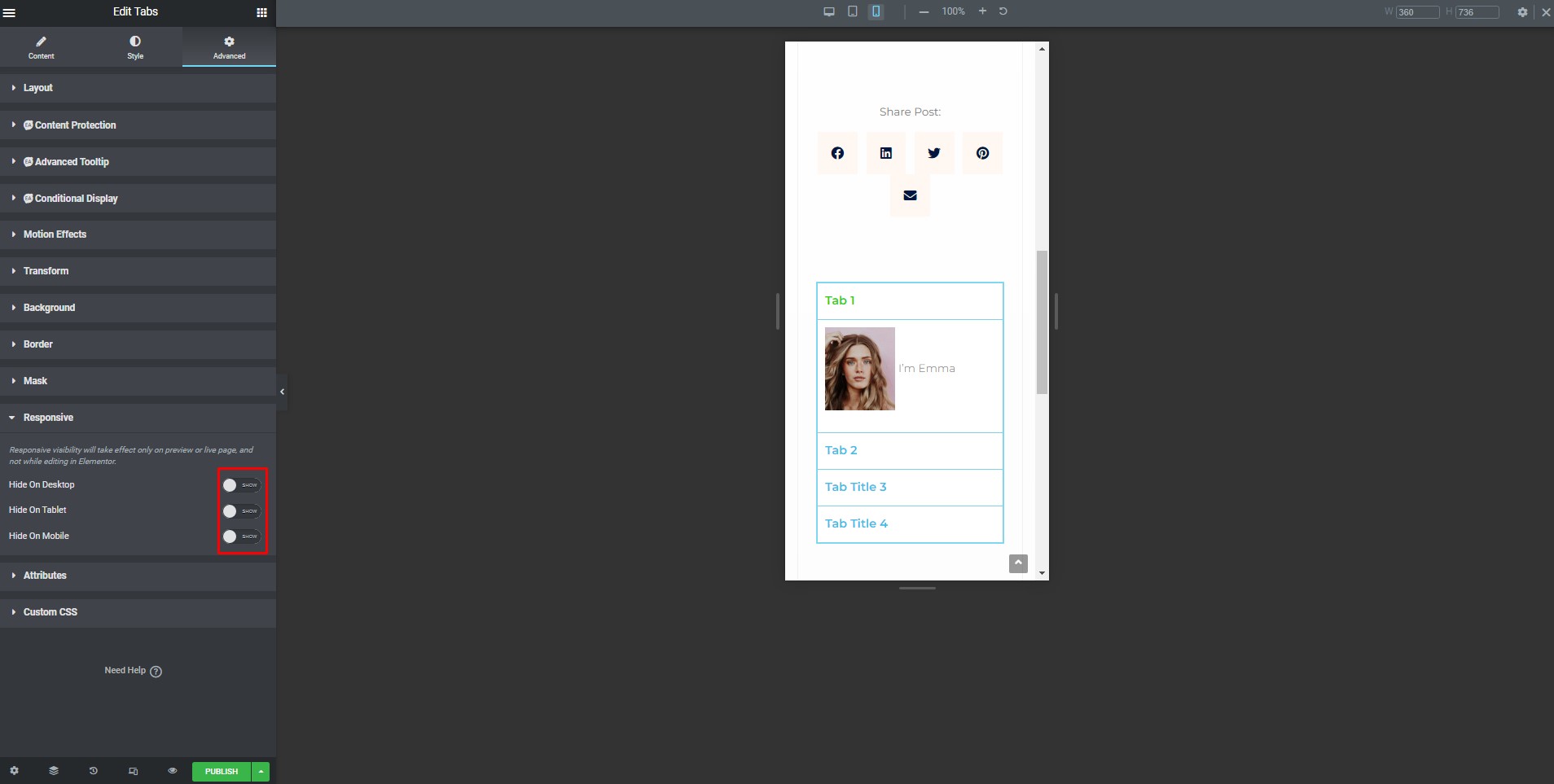
Task: Toggle Responsive Mode icon in bottom bar
Action: click(134, 771)
